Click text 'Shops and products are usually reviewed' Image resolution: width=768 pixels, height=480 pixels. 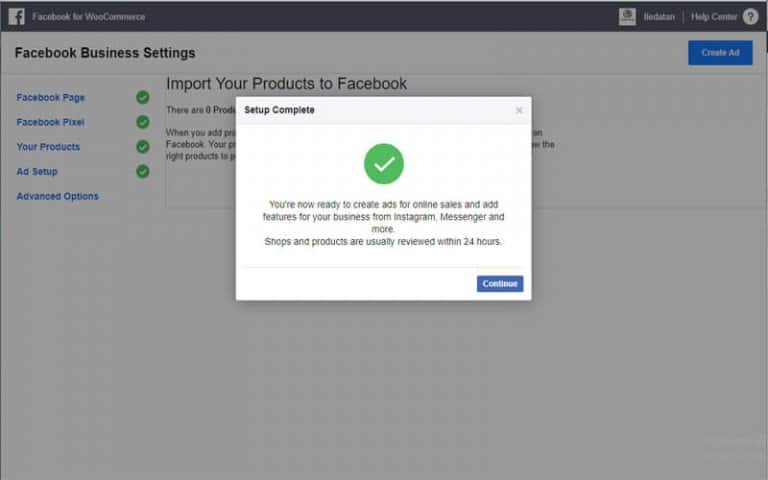click(x=350, y=241)
